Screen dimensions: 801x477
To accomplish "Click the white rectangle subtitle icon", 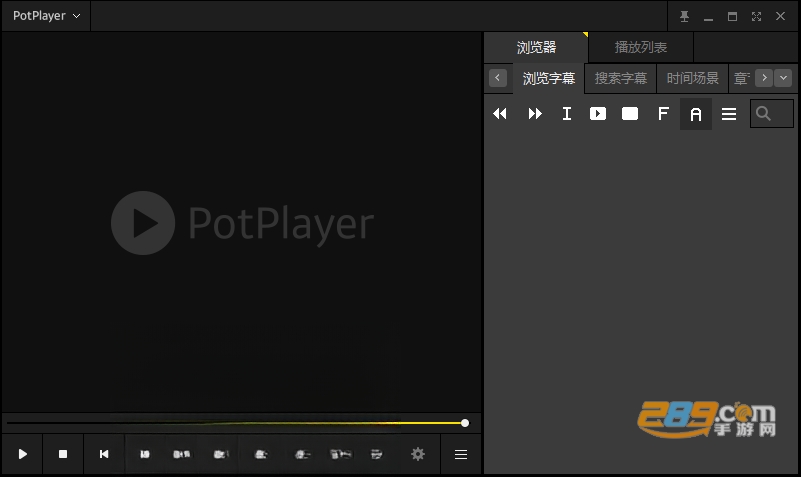I will [x=630, y=113].
